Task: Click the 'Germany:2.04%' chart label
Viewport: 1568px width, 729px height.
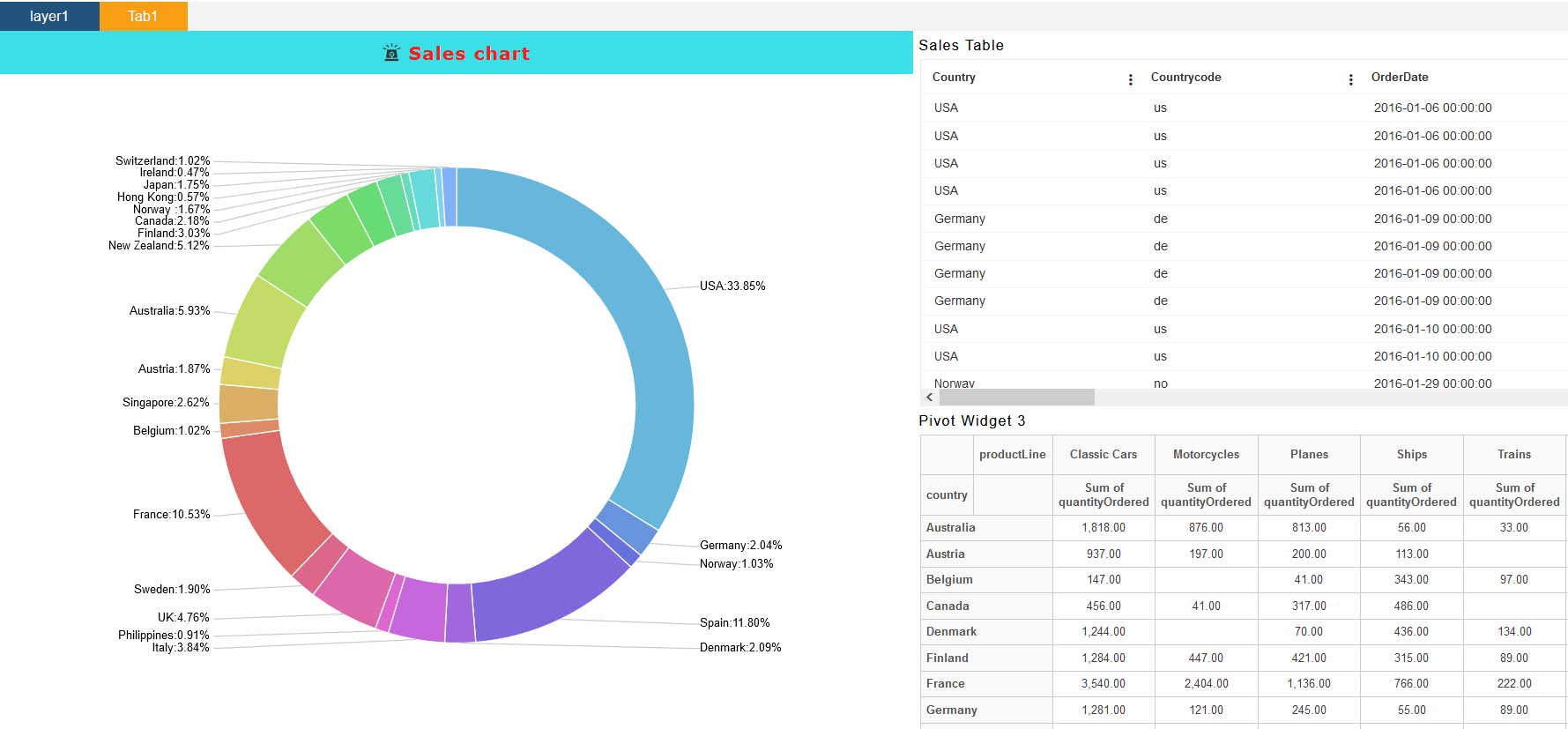Action: (x=740, y=545)
